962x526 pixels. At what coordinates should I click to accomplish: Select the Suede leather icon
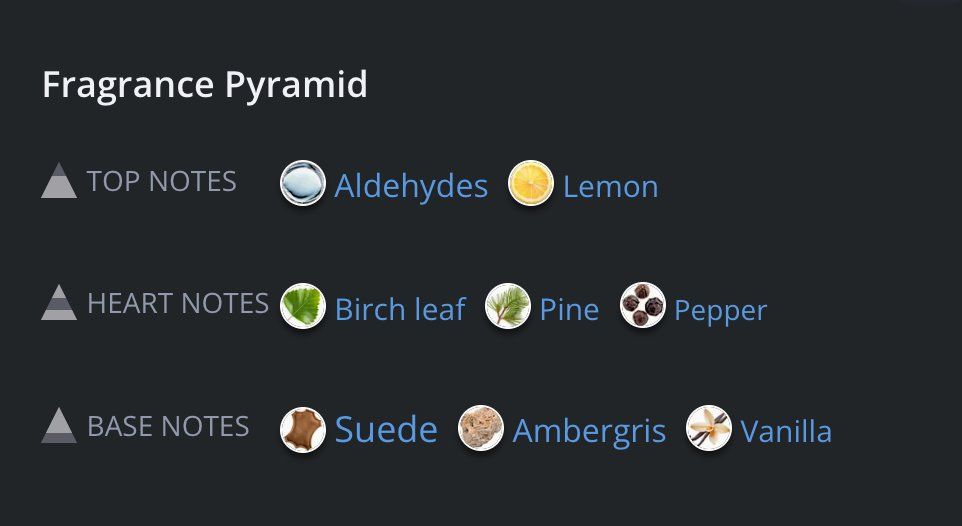tap(303, 429)
